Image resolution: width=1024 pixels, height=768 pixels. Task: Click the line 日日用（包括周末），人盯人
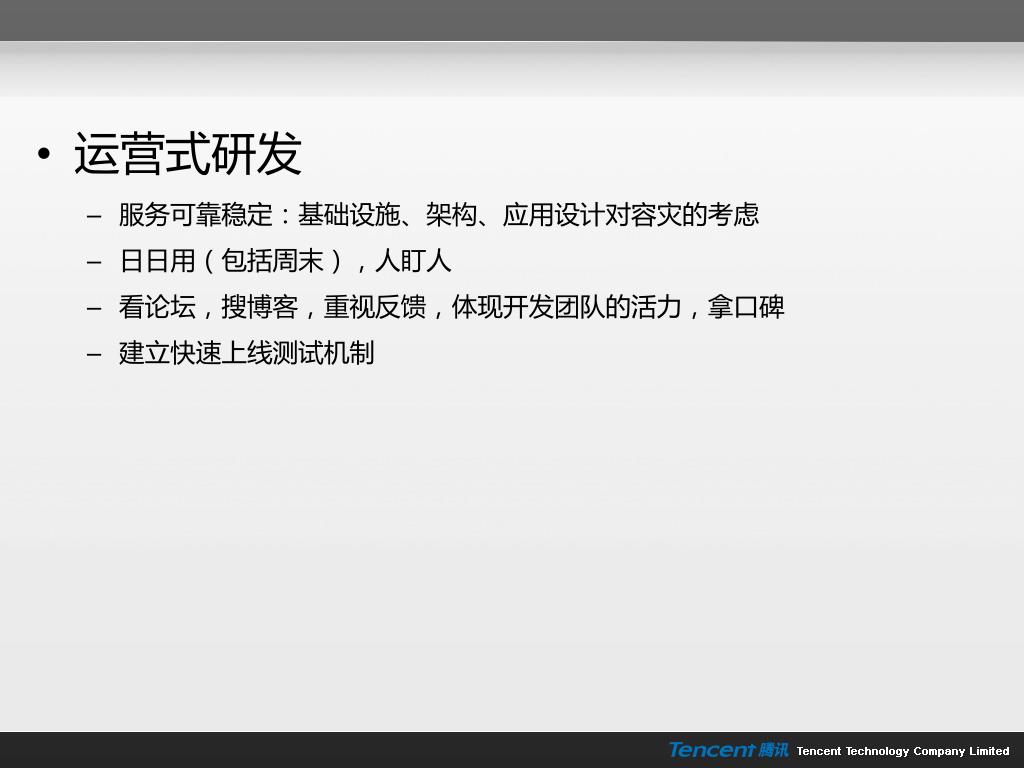tap(285, 261)
